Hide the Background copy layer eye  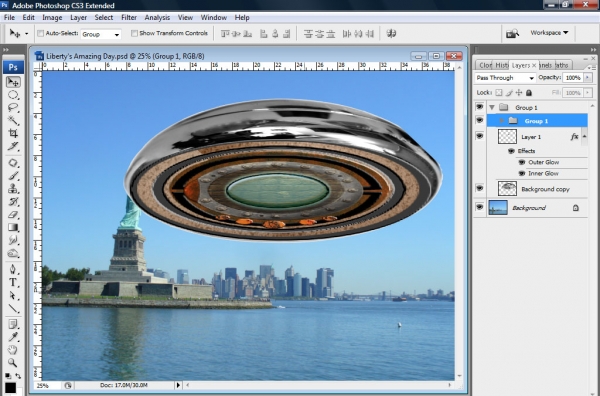(479, 188)
